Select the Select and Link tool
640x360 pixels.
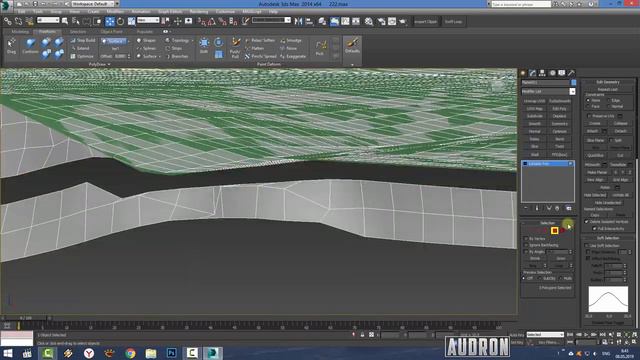coord(8,21)
